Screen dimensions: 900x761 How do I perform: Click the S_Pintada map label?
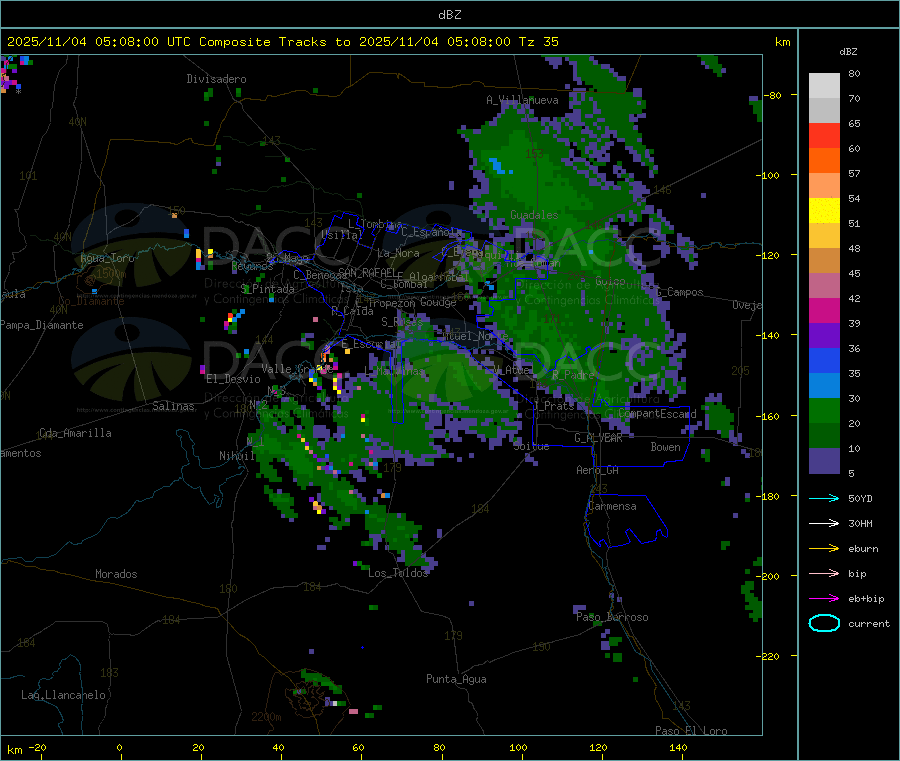(267, 289)
